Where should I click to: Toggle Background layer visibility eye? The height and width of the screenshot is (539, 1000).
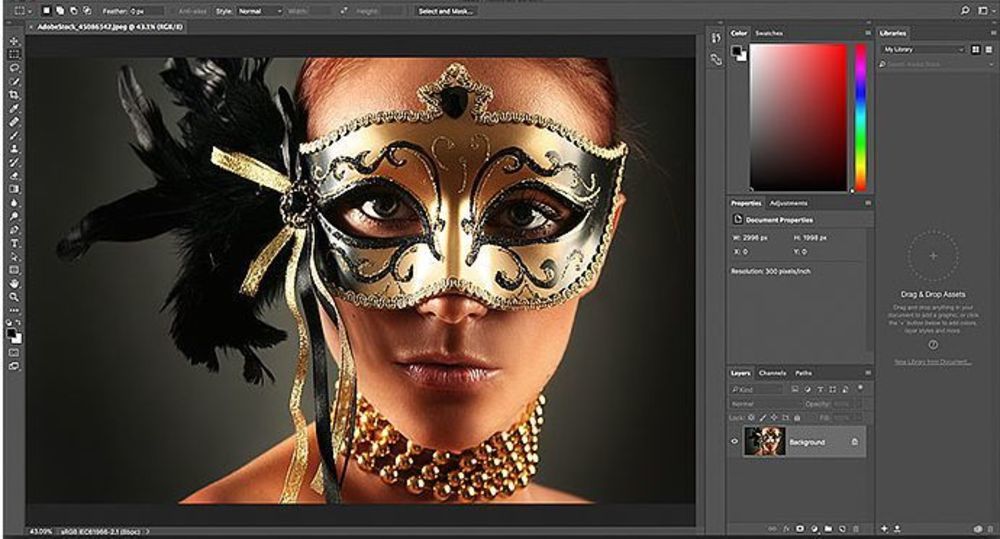pos(735,441)
